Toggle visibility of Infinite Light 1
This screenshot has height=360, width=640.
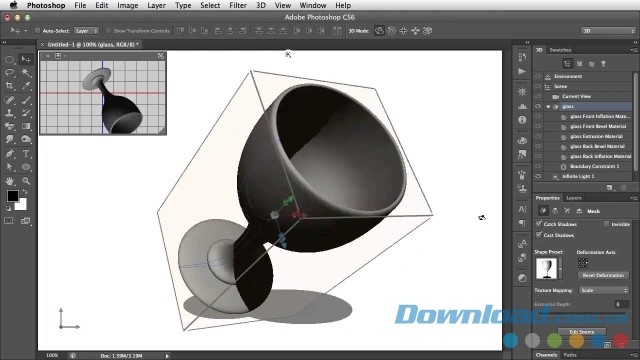(538, 176)
